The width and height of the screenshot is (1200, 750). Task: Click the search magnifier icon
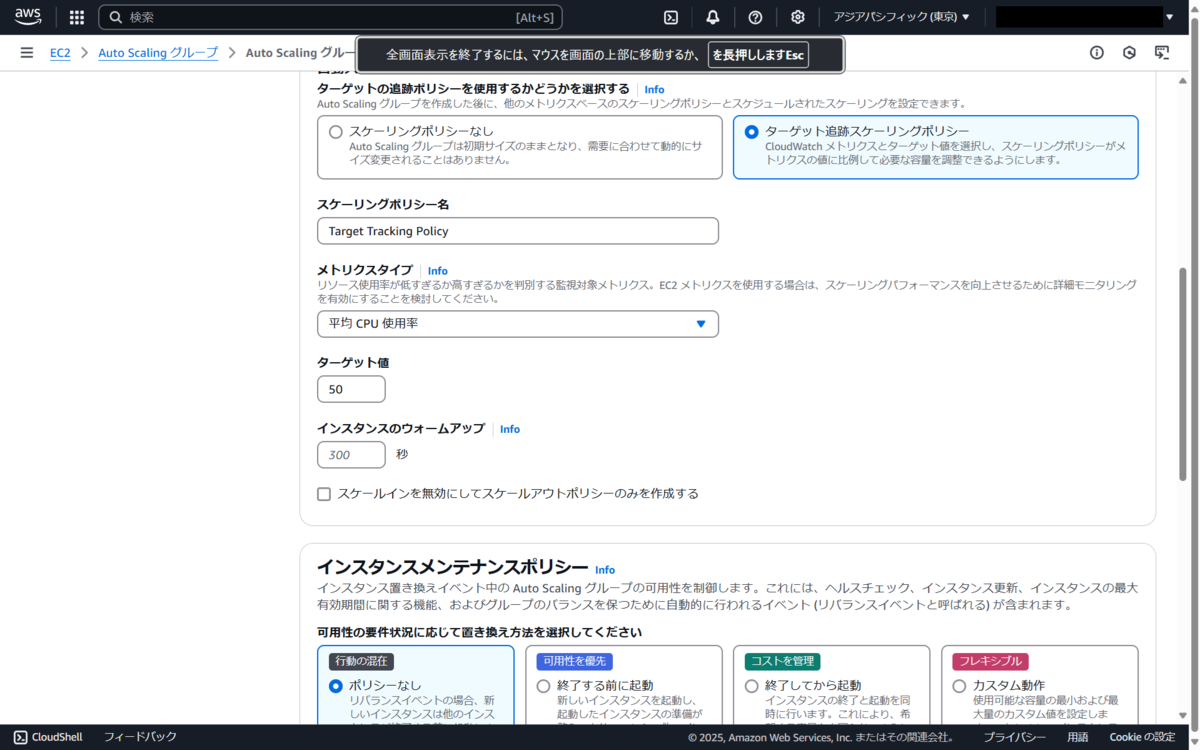pyautogui.click(x=116, y=17)
